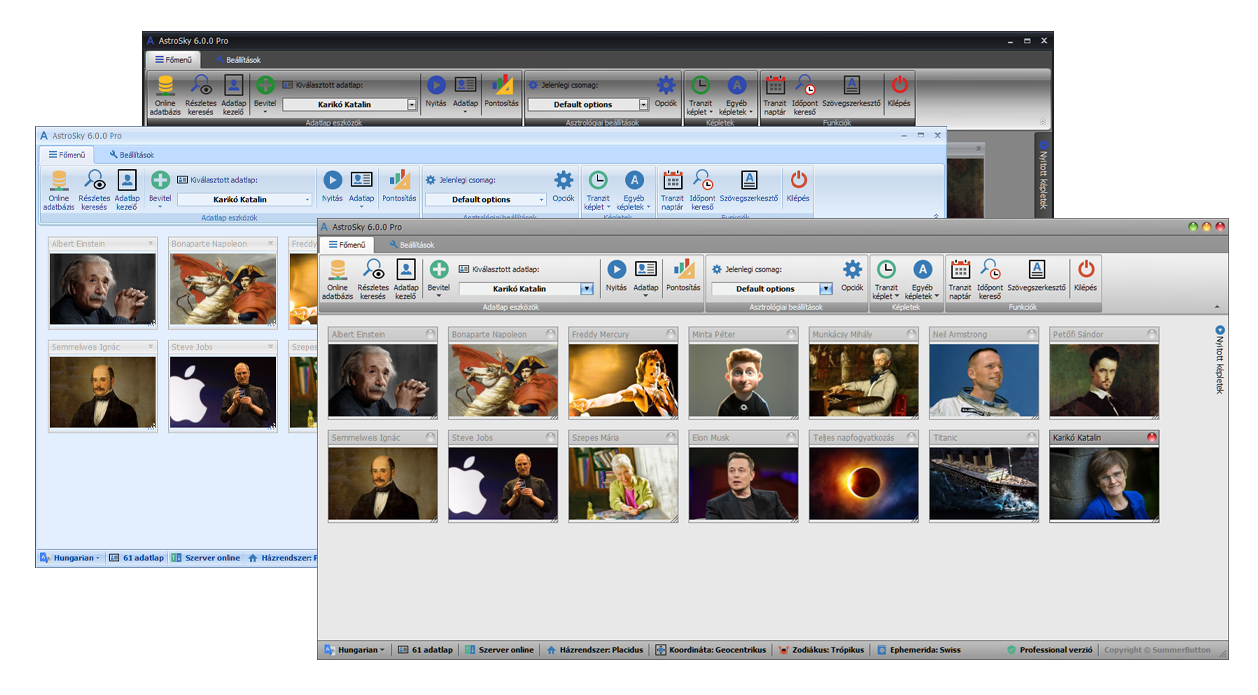Collapse ribbon with arrow in gray front window

pyautogui.click(x=1217, y=306)
